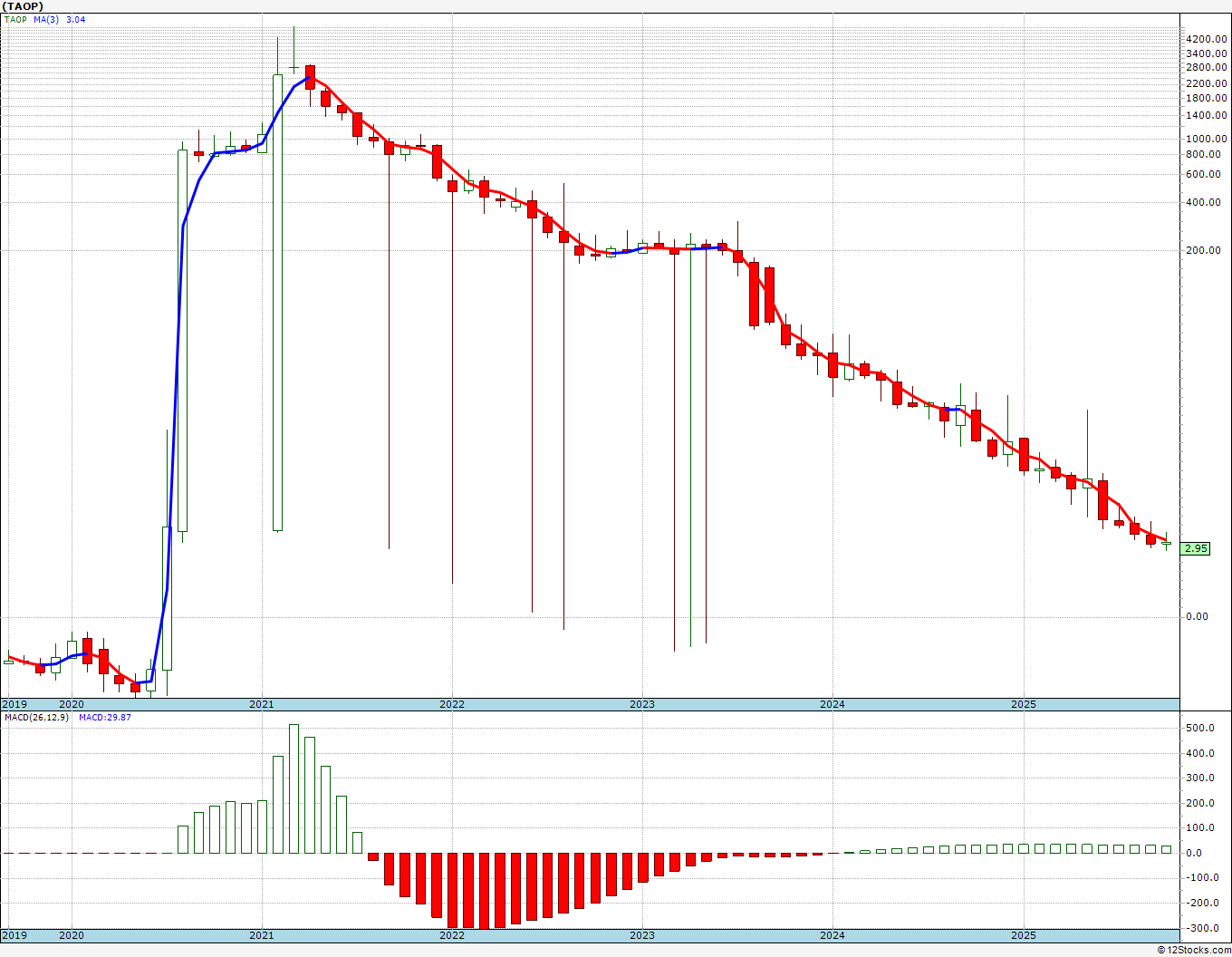
Task: Click the 2800.00 price axis label
Action: click(x=1207, y=68)
